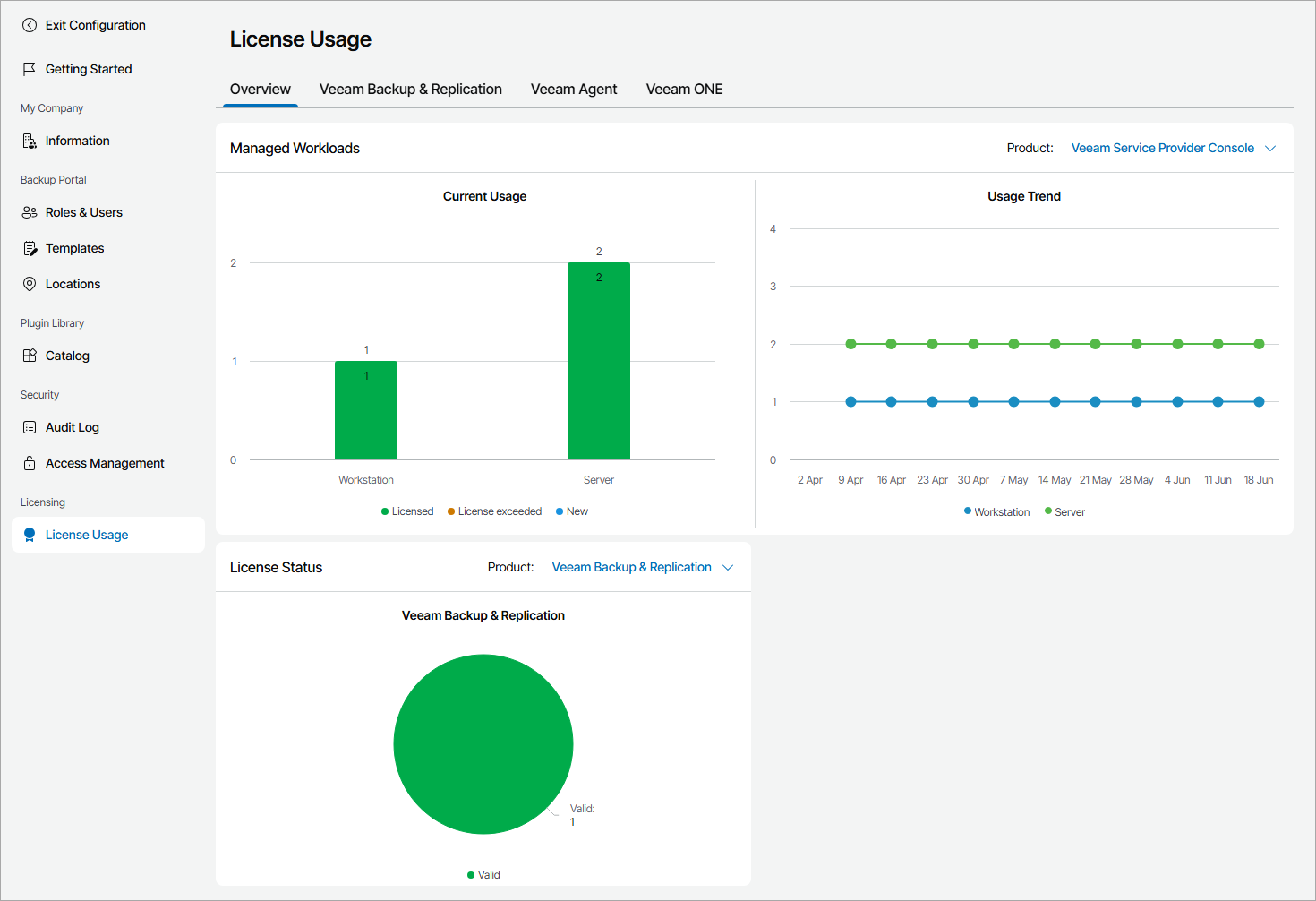Toggle Valid legend under pie chart
The image size is (1316, 901).
click(483, 875)
